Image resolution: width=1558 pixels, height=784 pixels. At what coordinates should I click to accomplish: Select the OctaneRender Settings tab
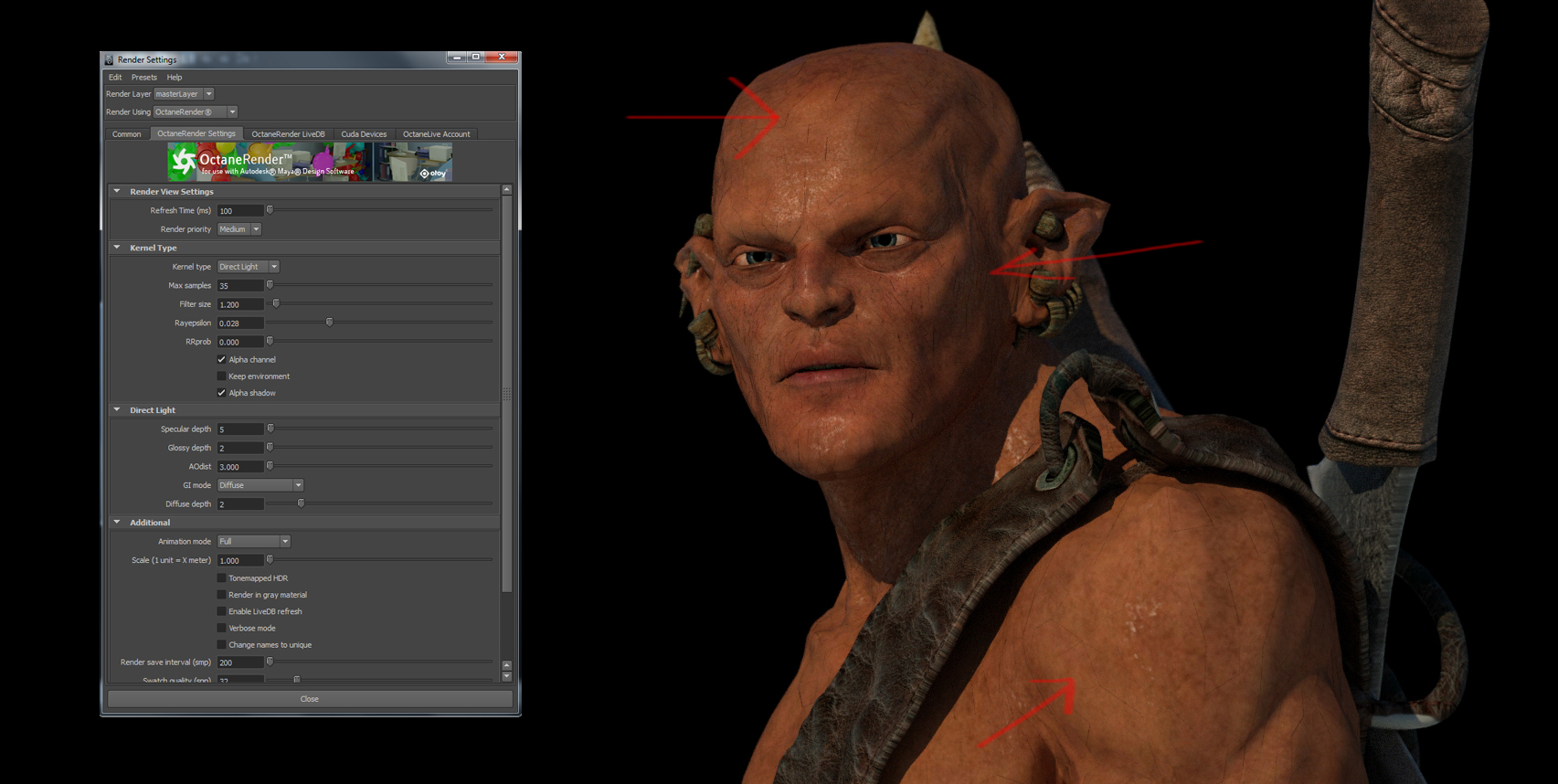tap(196, 133)
